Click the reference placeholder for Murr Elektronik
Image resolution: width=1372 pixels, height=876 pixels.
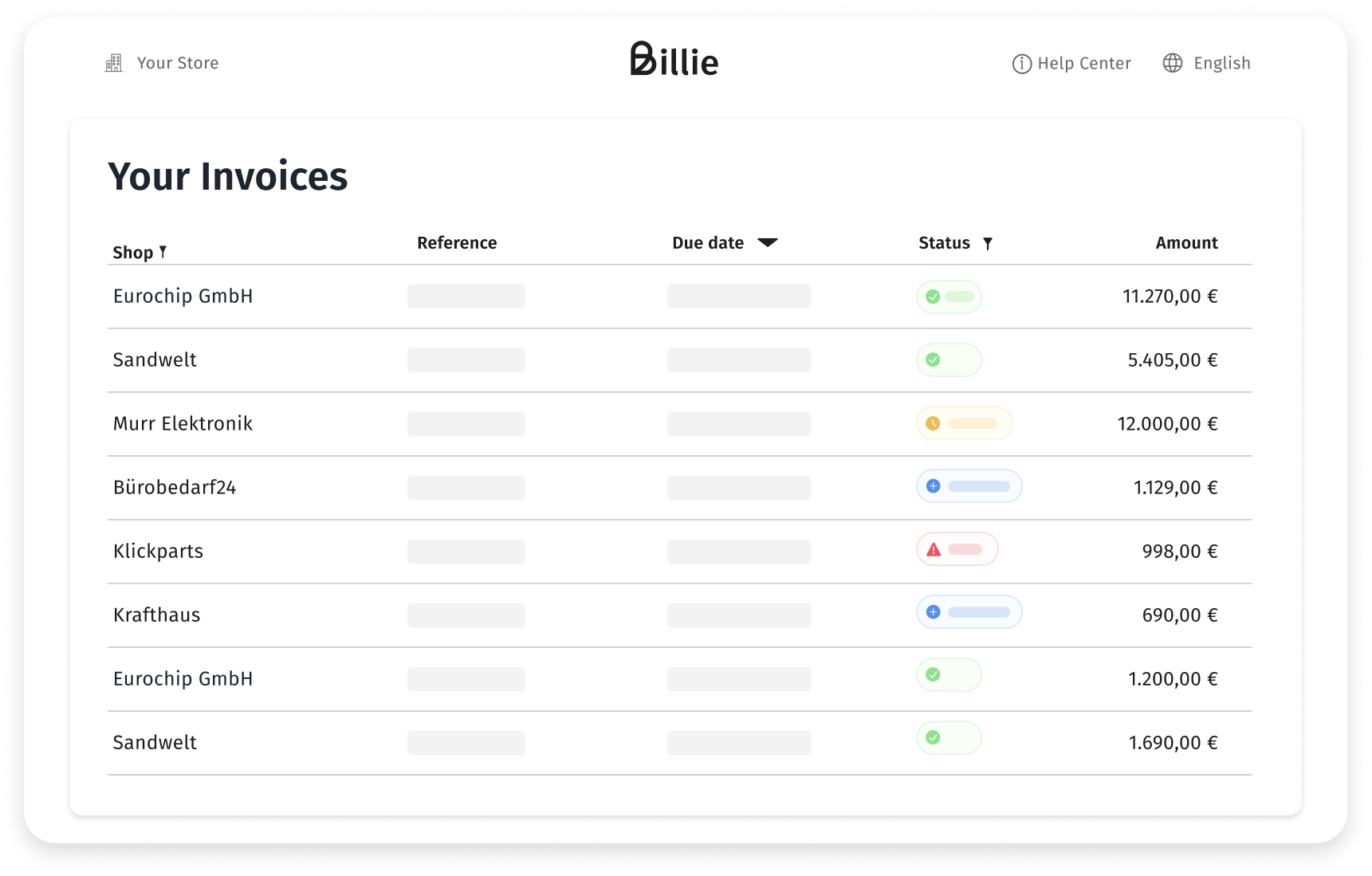[466, 423]
